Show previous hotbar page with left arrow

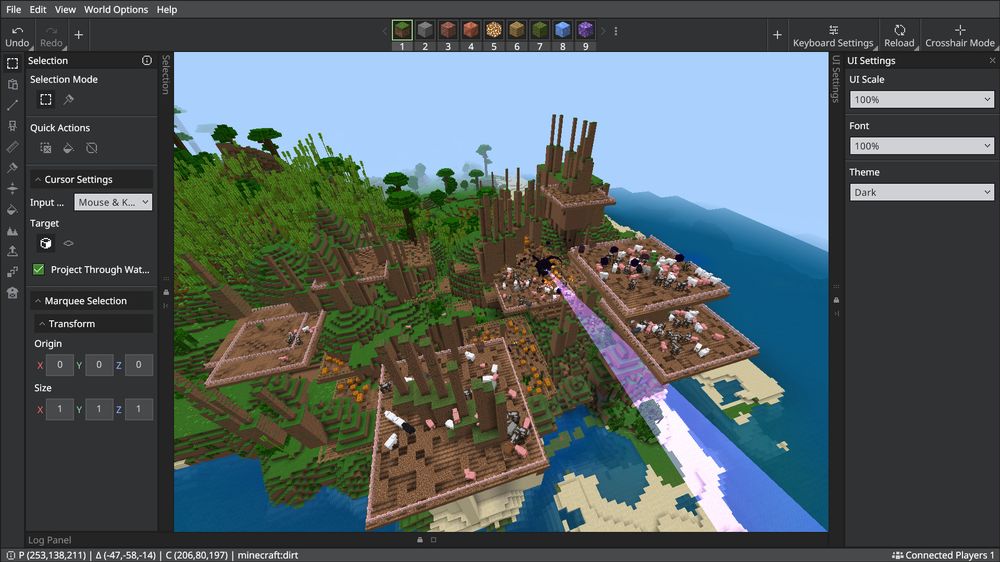(x=385, y=31)
